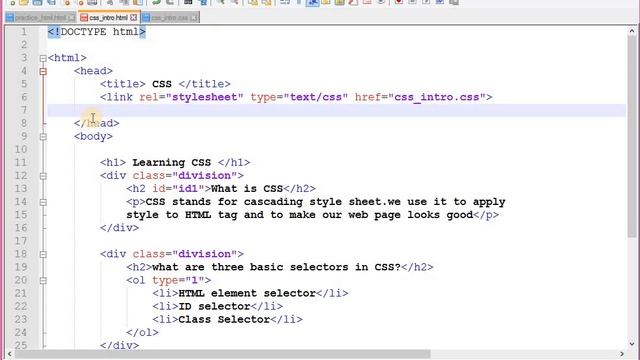Screen dimensions: 640x360
Task: Close the practice_html.html tab
Action: coord(71,18)
